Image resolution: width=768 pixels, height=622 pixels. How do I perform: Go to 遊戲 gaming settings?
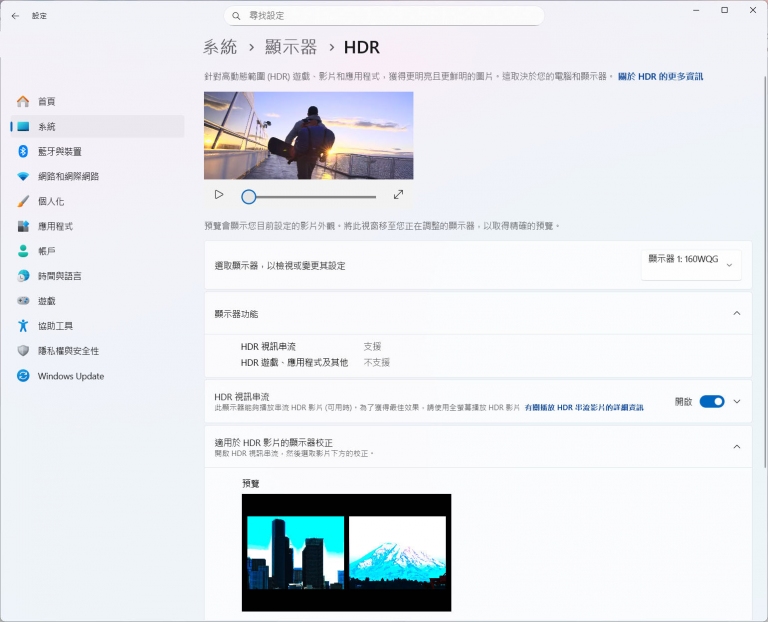(46, 301)
